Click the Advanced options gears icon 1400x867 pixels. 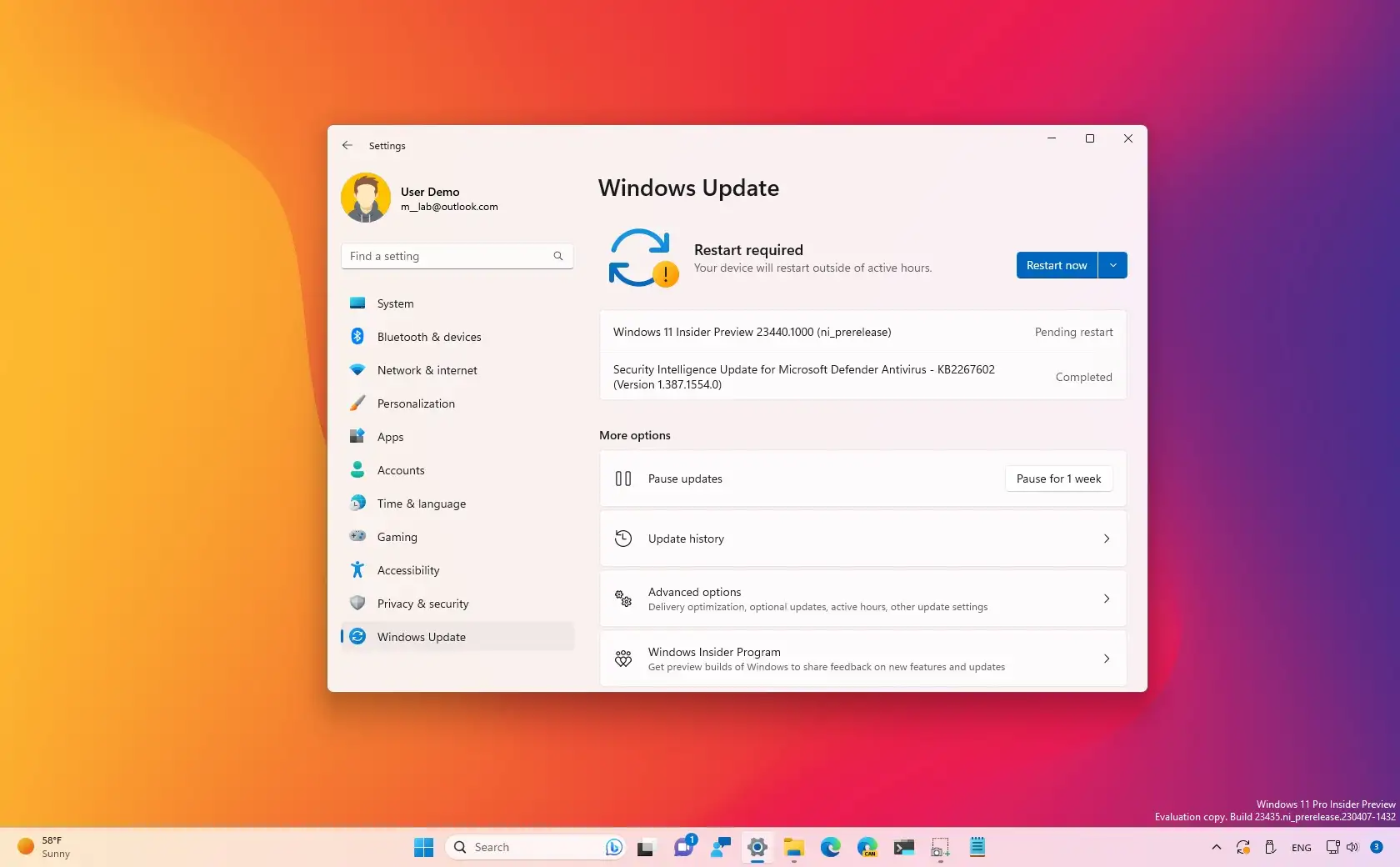pyautogui.click(x=623, y=599)
